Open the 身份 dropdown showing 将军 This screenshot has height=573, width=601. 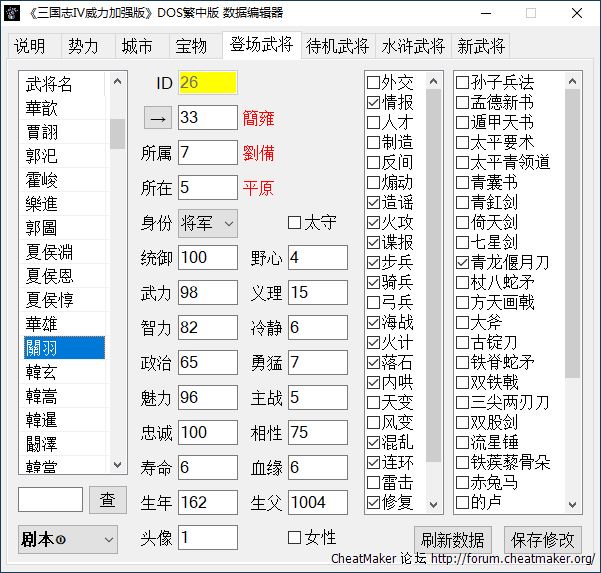click(x=208, y=222)
